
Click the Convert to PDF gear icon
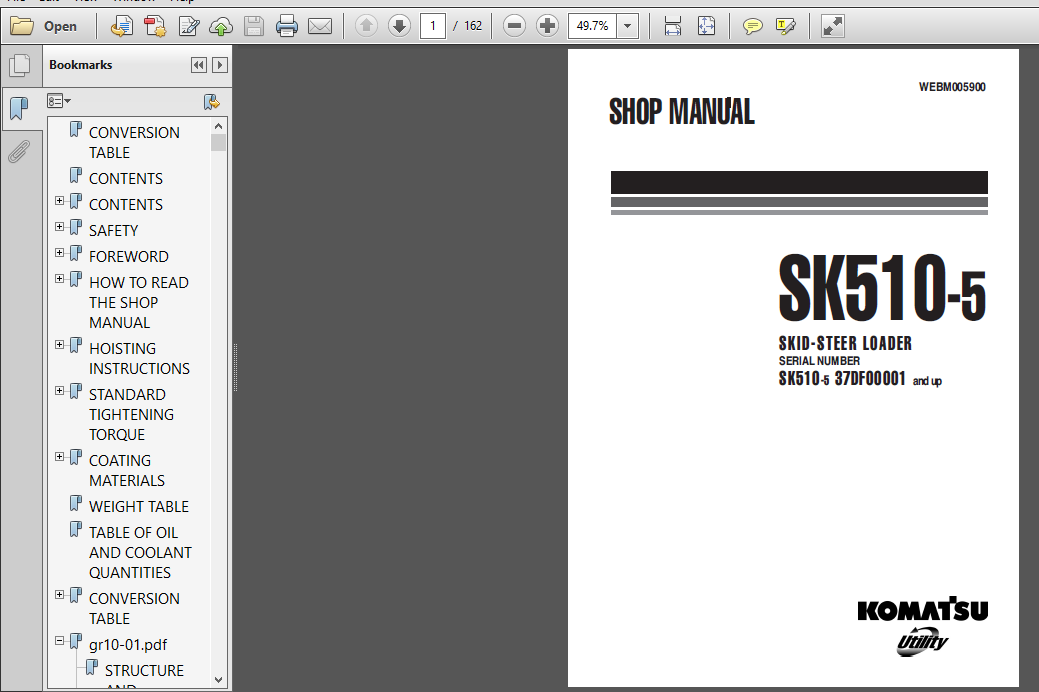pyautogui.click(x=155, y=27)
